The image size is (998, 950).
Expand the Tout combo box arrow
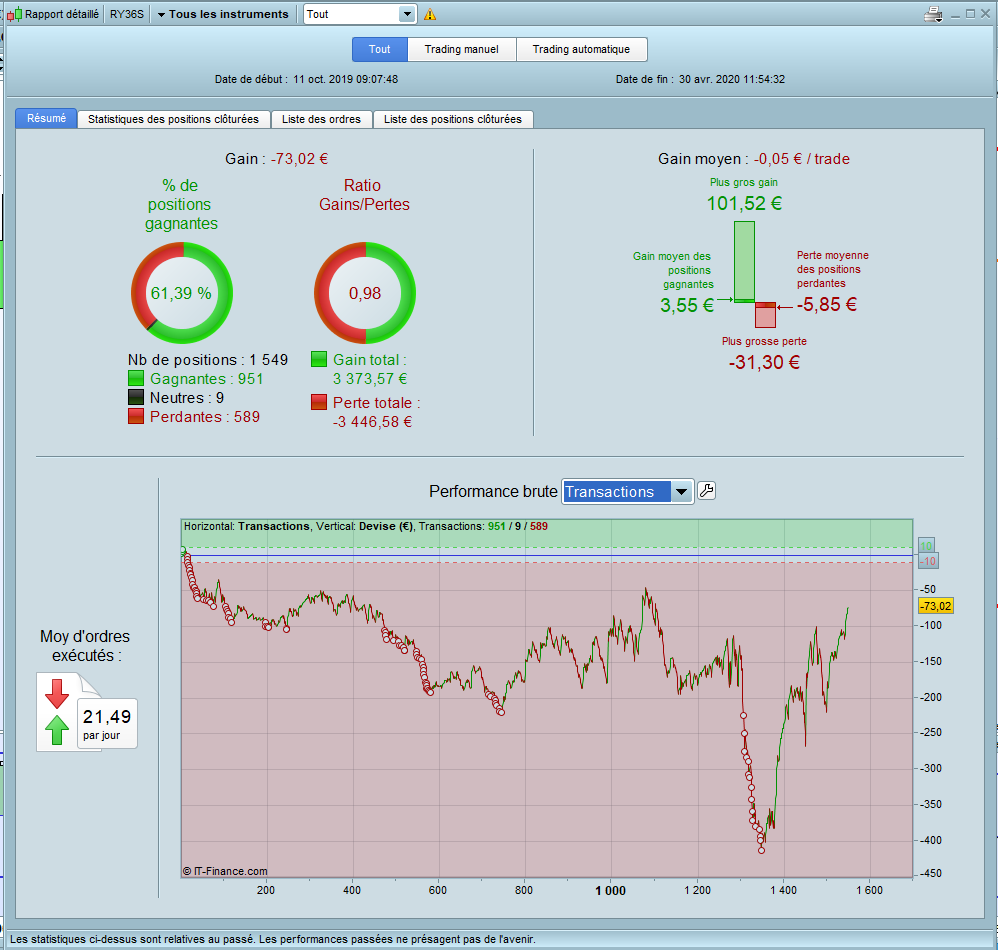(x=407, y=14)
